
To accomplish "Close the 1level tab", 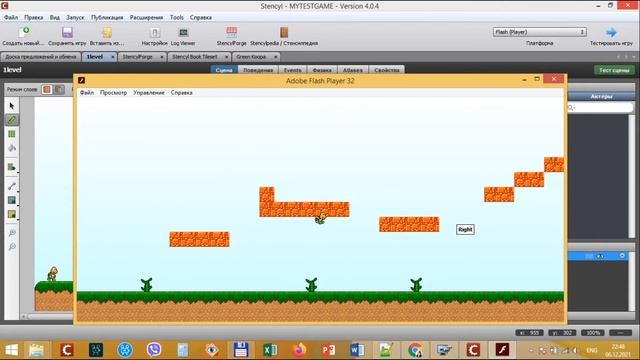I will pos(113,57).
